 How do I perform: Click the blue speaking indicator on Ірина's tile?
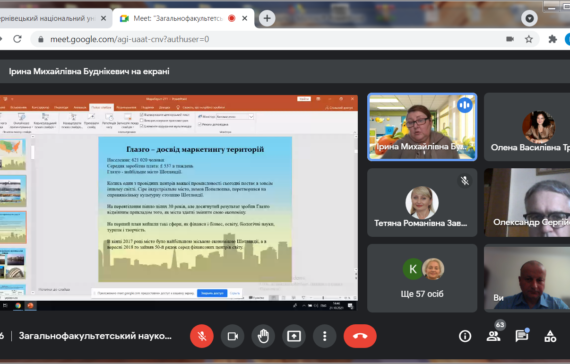click(465, 105)
